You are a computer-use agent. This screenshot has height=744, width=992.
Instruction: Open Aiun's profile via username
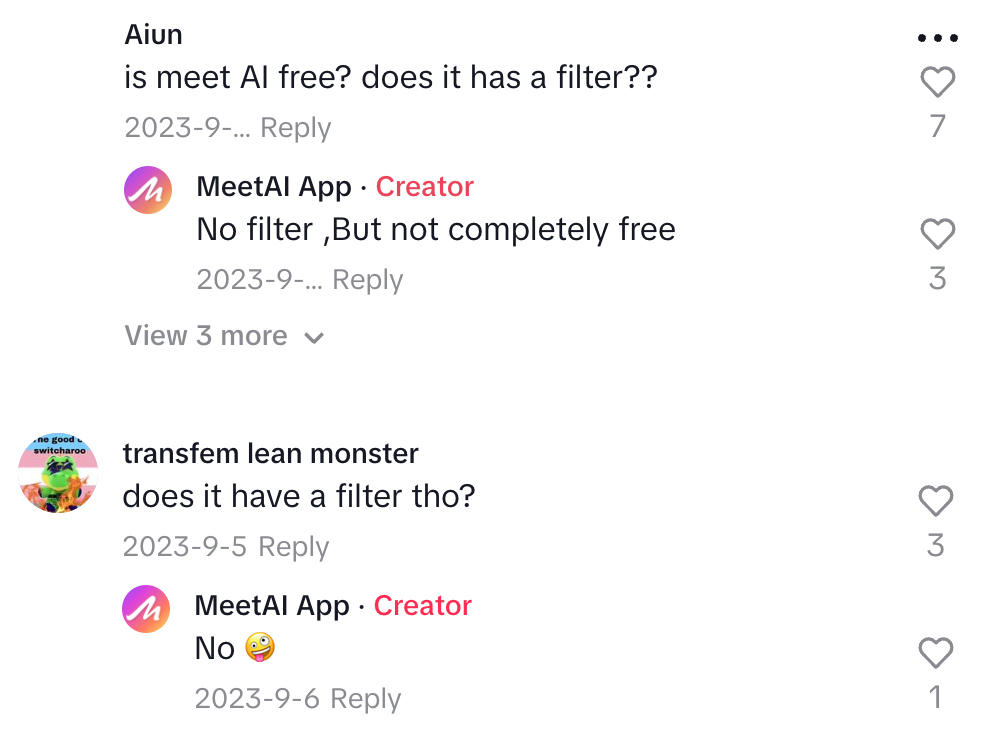click(x=153, y=35)
